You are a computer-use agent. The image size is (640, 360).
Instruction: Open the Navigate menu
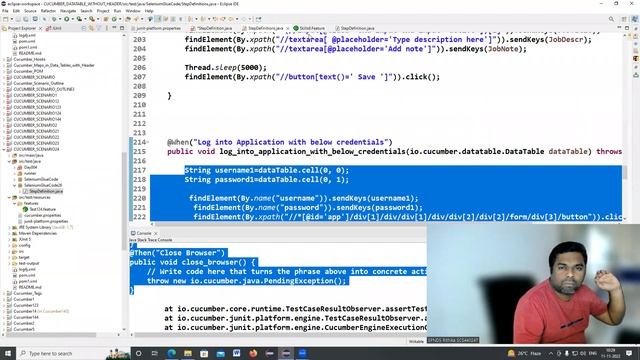point(68,11)
